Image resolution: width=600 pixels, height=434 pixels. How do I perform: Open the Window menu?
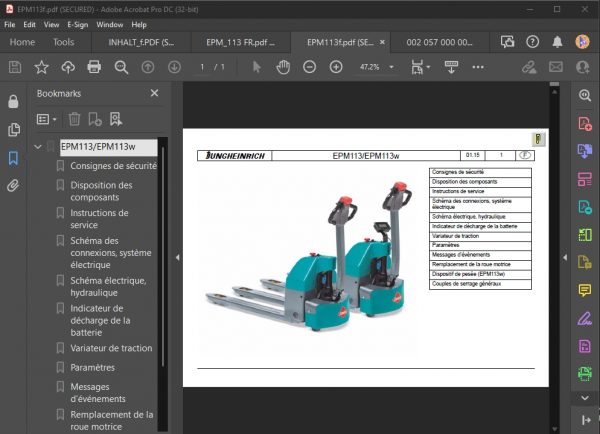110,24
